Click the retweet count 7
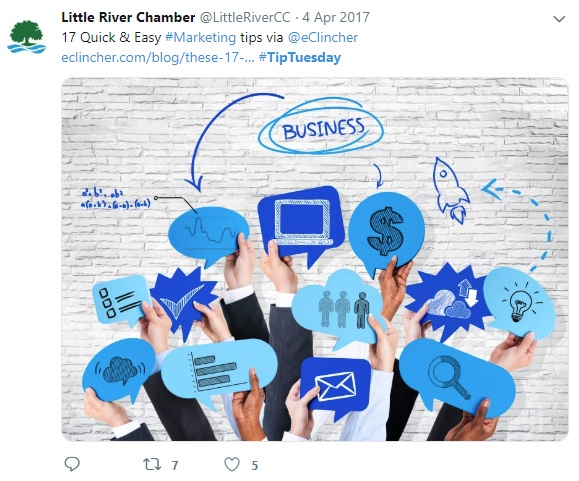 coord(175,465)
